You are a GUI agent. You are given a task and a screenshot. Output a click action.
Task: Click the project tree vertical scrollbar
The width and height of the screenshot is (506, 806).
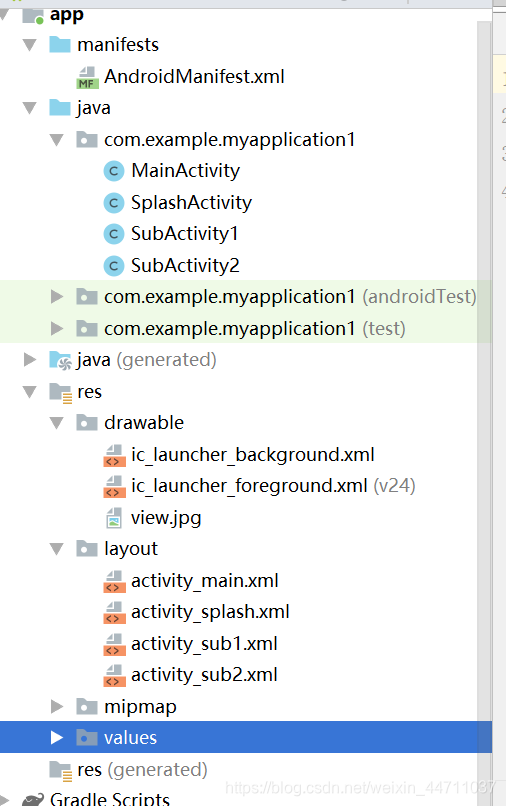(x=484, y=411)
